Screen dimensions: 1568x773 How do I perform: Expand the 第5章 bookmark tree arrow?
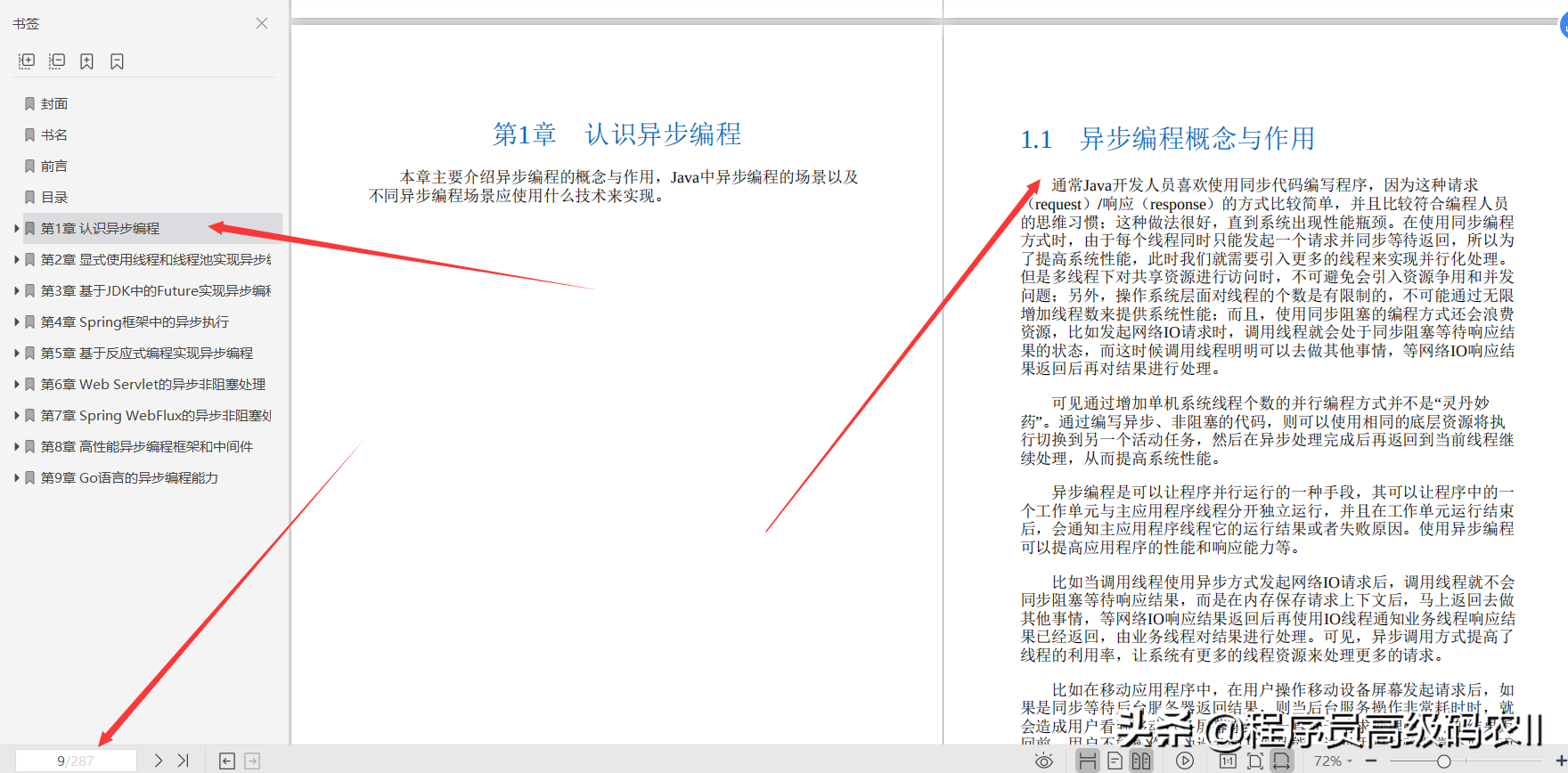pyautogui.click(x=16, y=354)
